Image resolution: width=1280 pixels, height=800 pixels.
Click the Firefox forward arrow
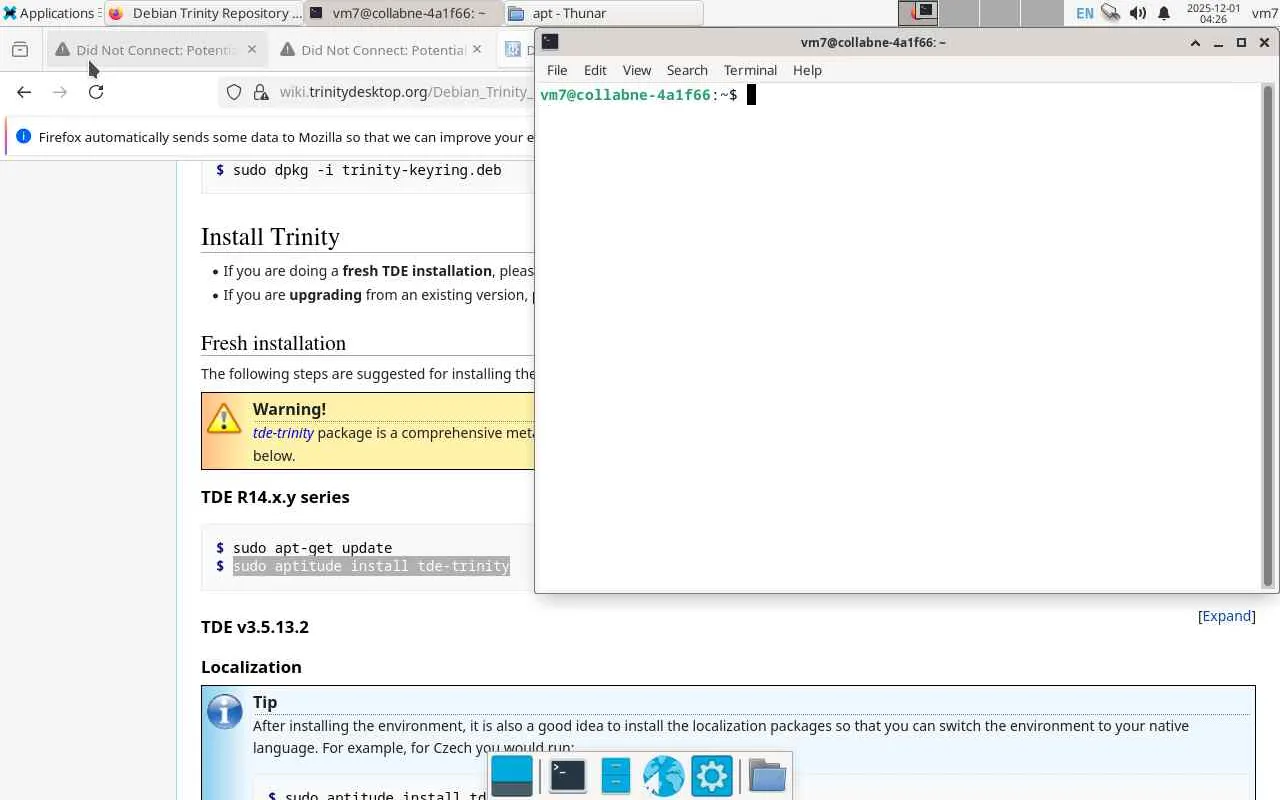pyautogui.click(x=60, y=92)
